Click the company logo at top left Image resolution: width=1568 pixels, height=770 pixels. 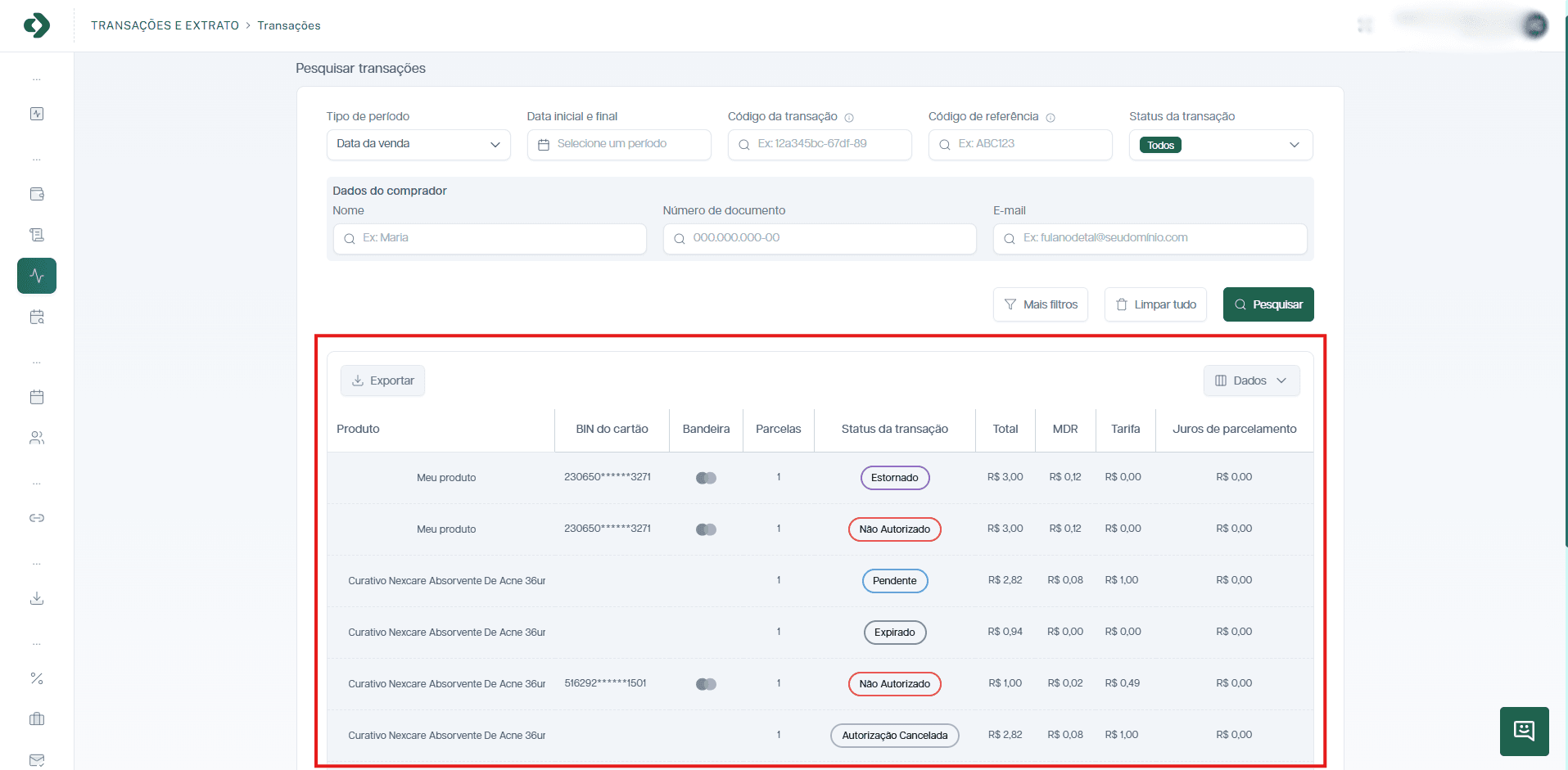[x=37, y=25]
